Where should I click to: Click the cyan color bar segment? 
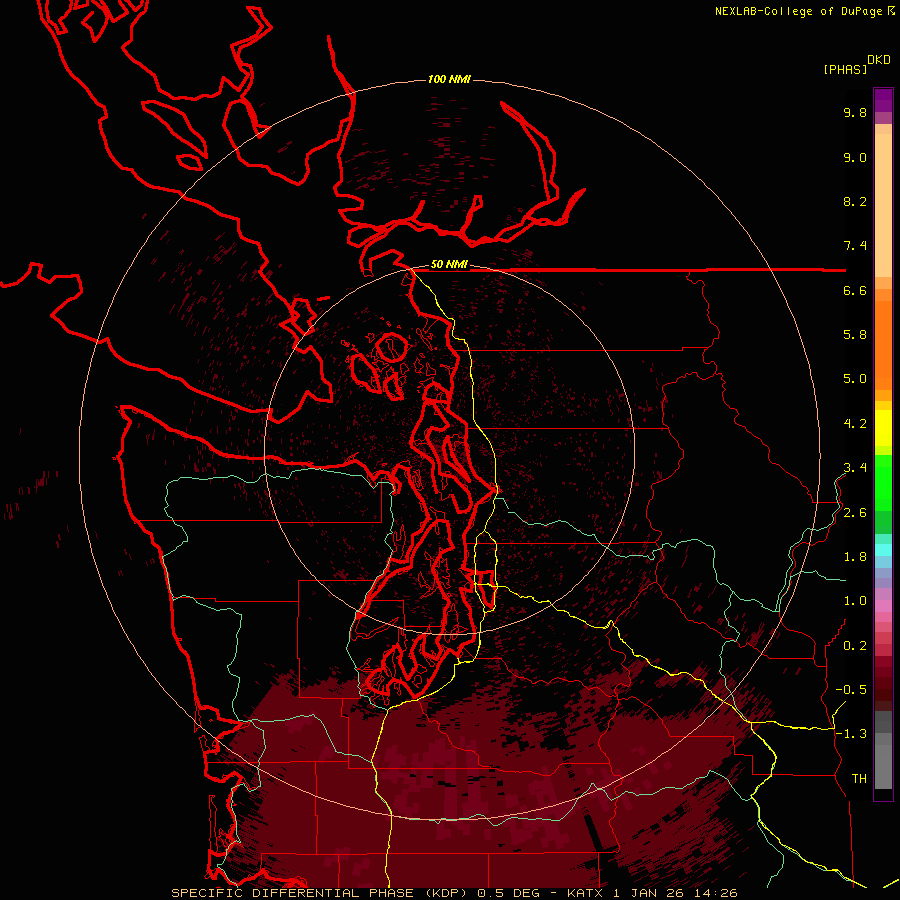pos(883,550)
